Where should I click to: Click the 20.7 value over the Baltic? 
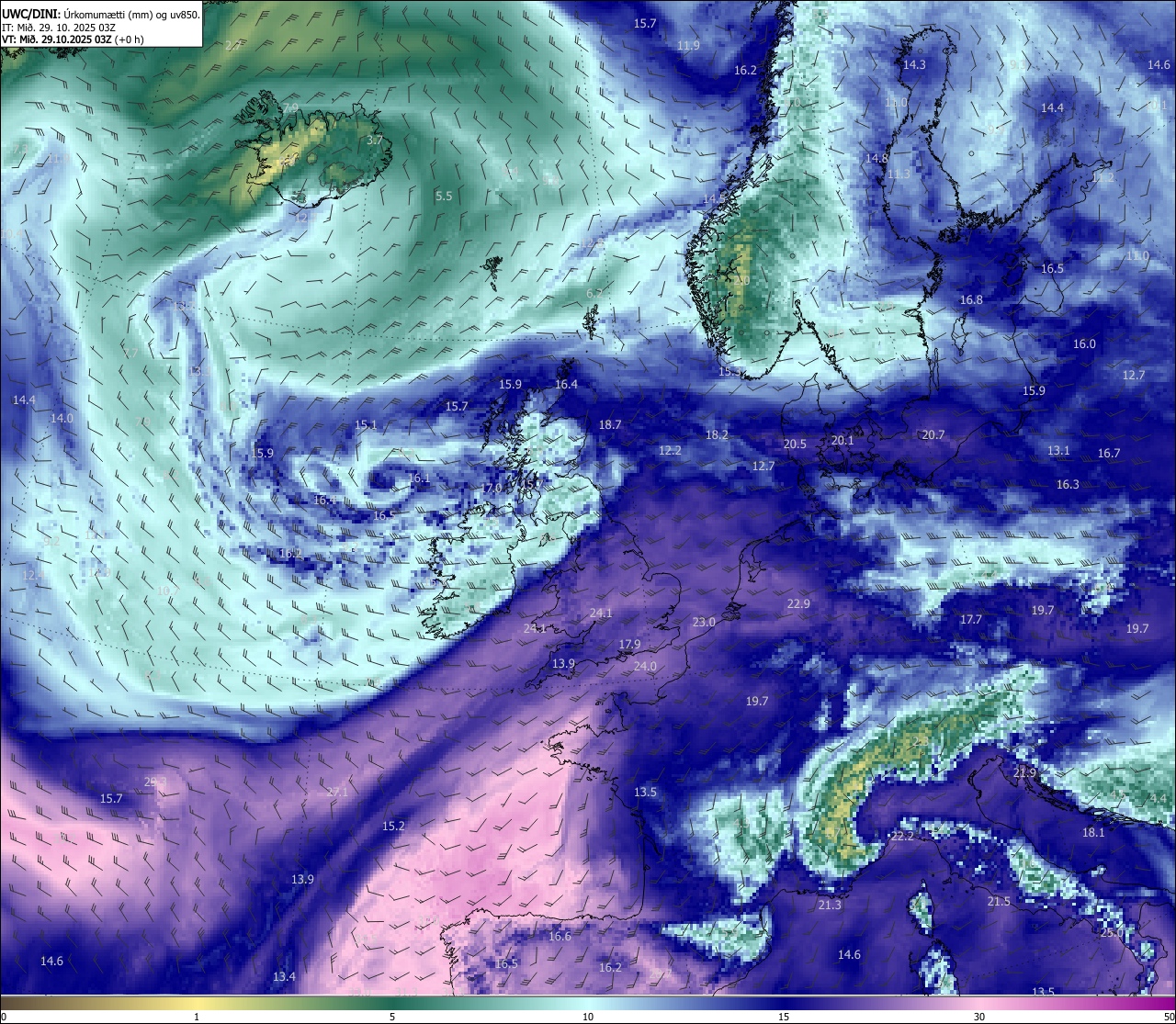point(933,434)
